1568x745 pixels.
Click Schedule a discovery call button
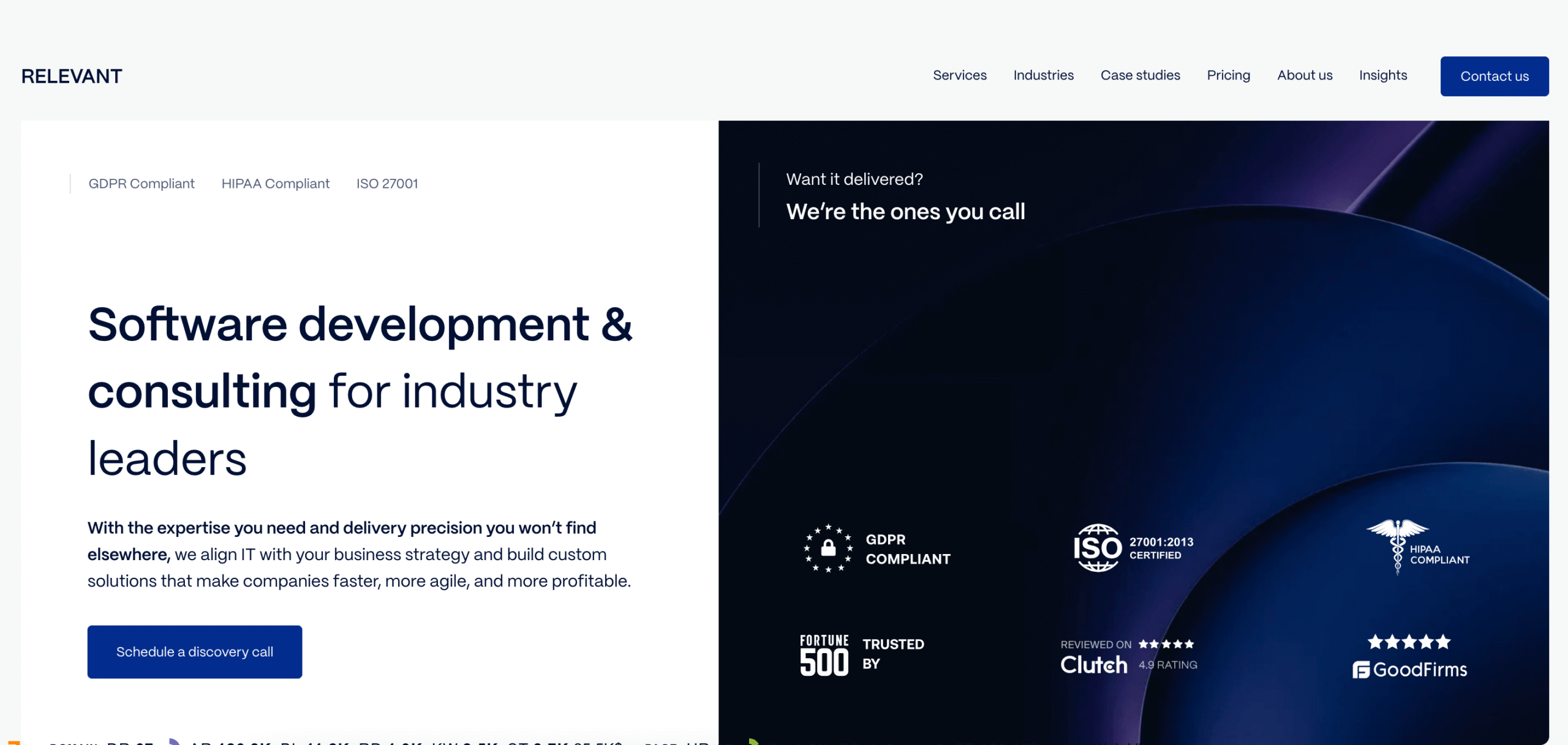[x=195, y=652]
